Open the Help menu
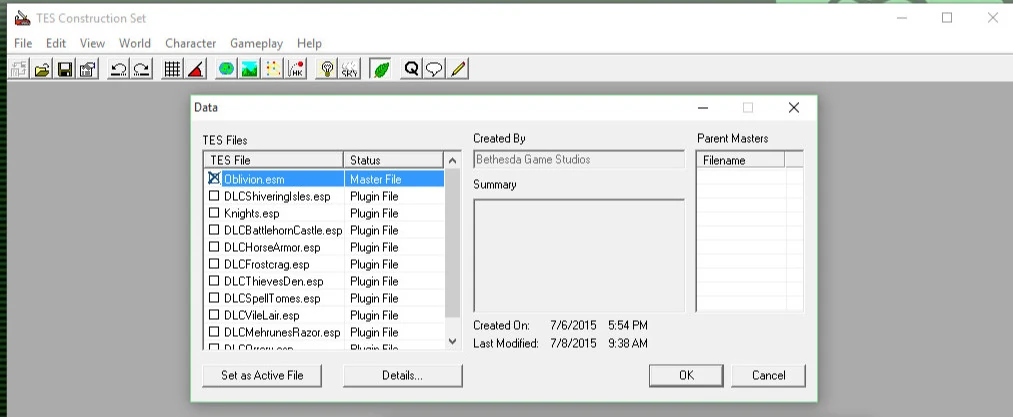 [x=309, y=43]
